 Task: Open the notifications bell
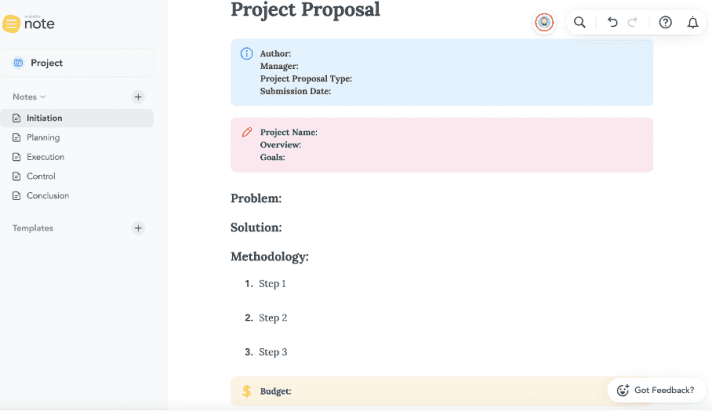click(x=692, y=22)
